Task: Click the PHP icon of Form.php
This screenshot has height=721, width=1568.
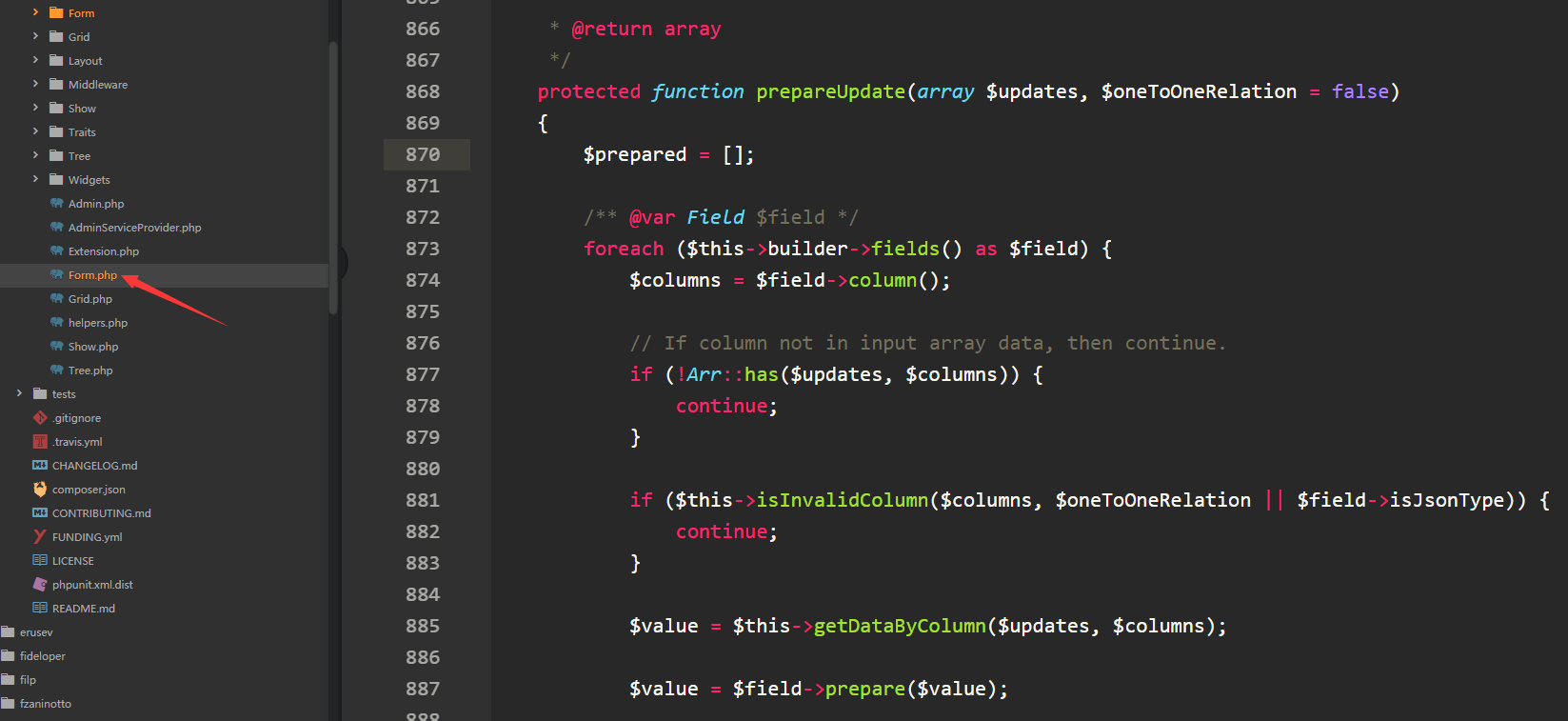Action: [56, 274]
